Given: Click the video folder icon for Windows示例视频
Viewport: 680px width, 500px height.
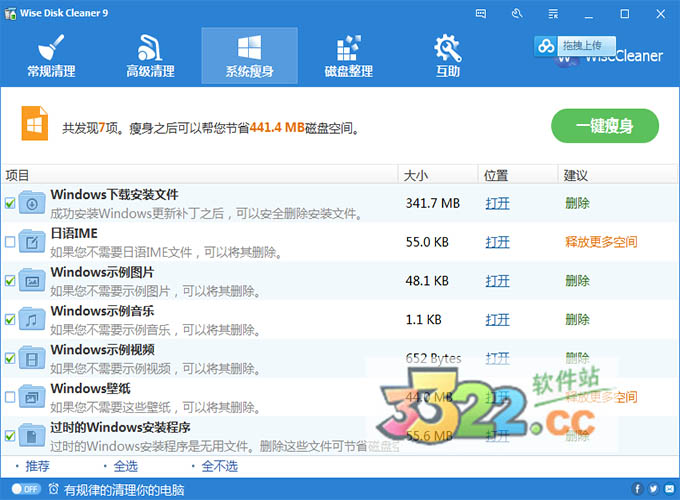Looking at the screenshot, I should (x=32, y=358).
